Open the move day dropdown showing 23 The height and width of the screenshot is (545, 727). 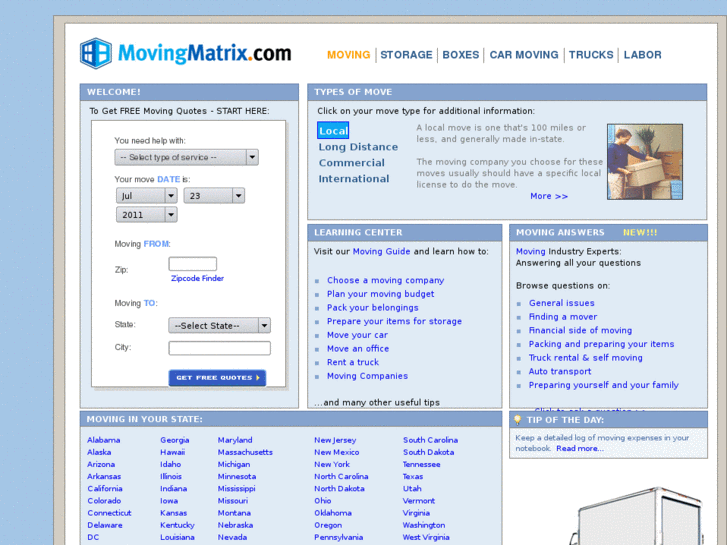214,196
